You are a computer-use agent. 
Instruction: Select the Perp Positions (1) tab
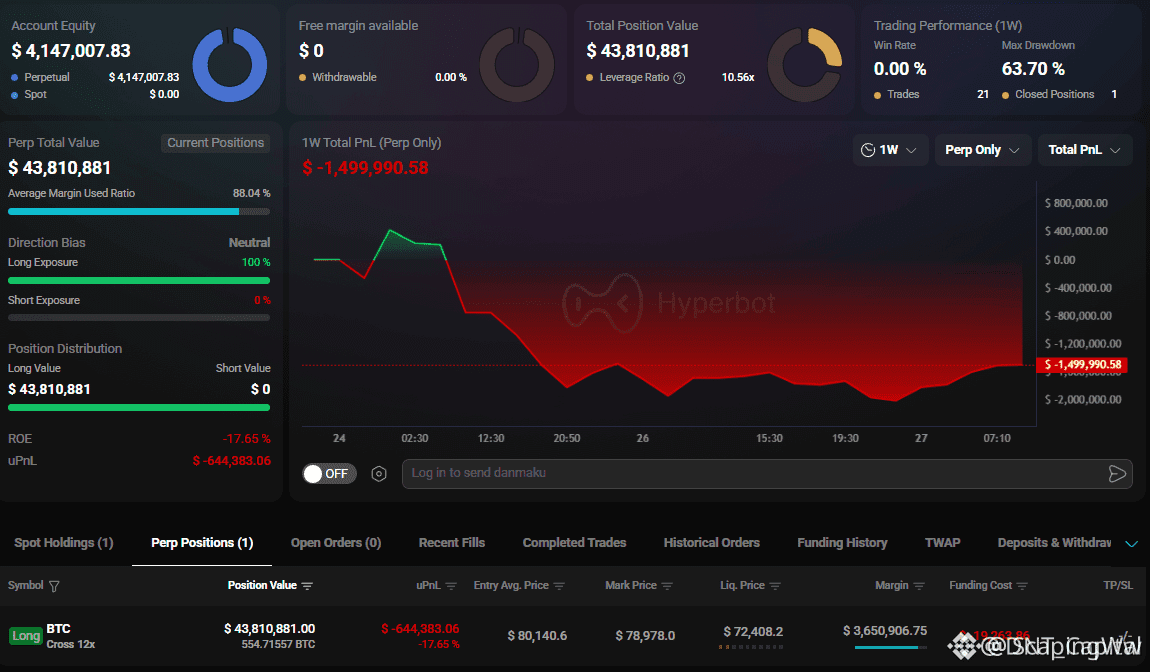click(202, 543)
